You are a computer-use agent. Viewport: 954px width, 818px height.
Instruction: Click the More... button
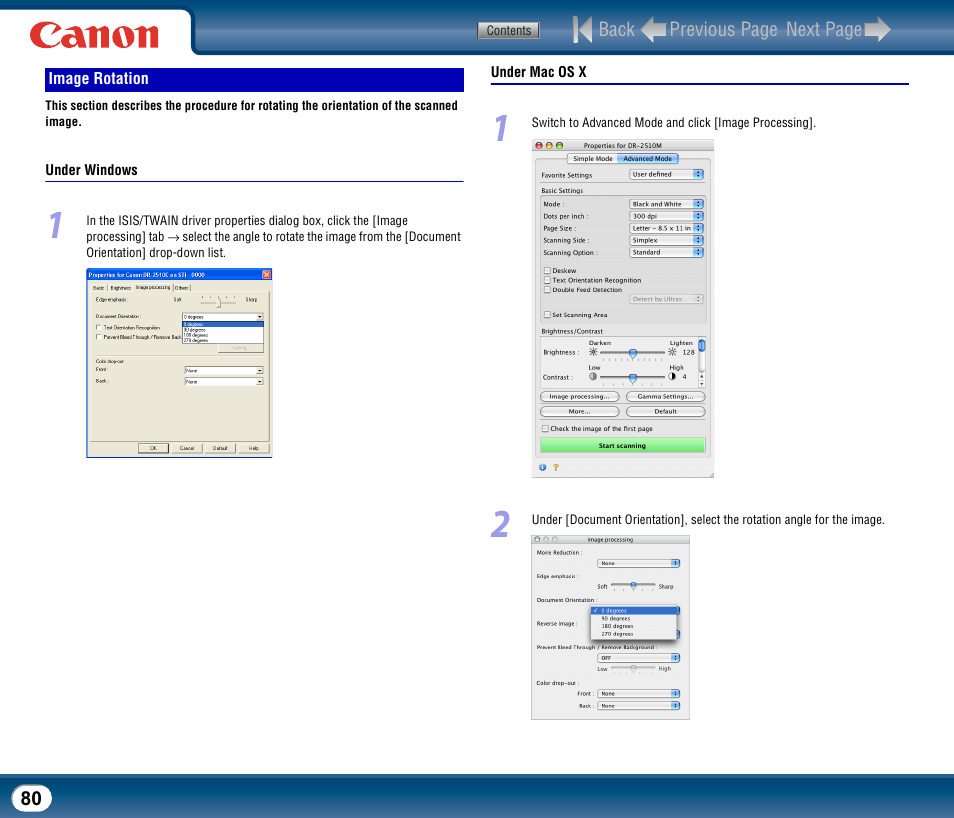pos(579,411)
